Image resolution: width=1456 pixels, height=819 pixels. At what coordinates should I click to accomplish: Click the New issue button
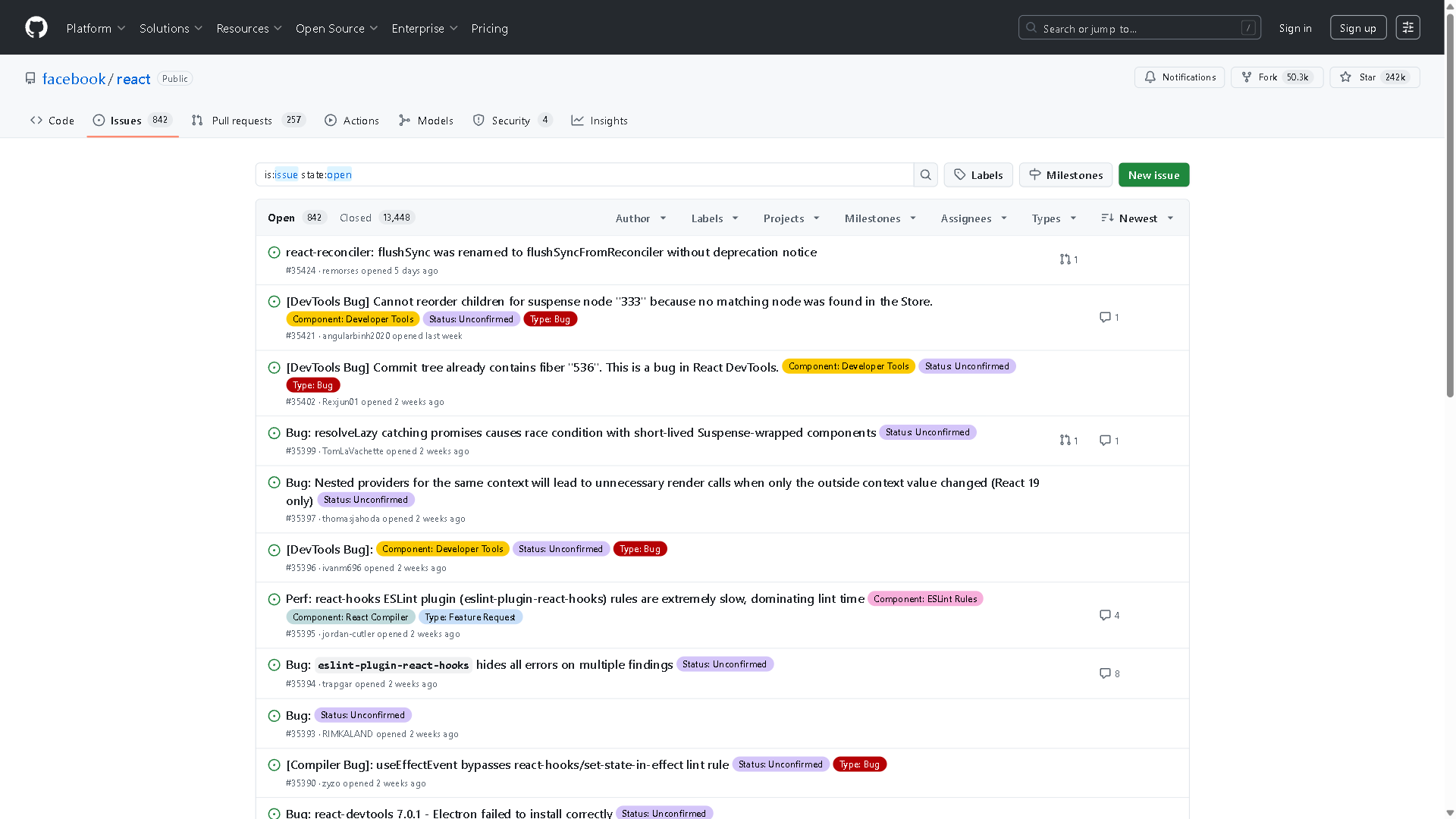coord(1153,174)
